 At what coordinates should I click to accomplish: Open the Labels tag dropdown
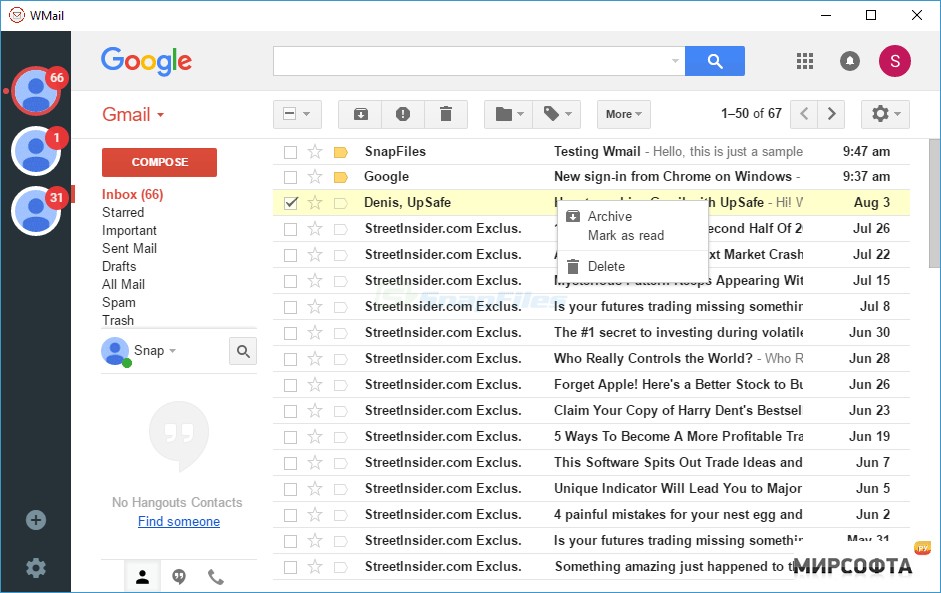point(557,114)
